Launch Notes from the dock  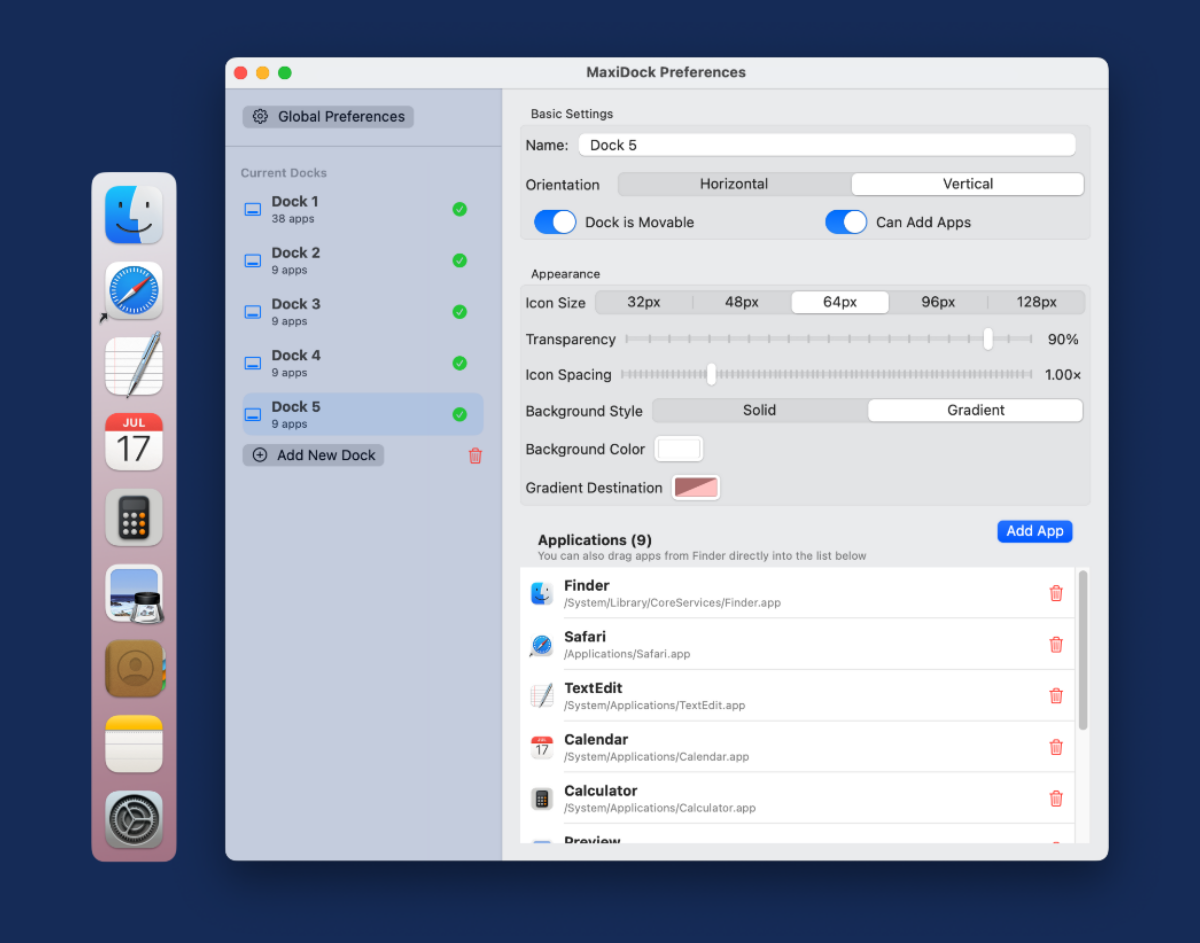tap(134, 744)
